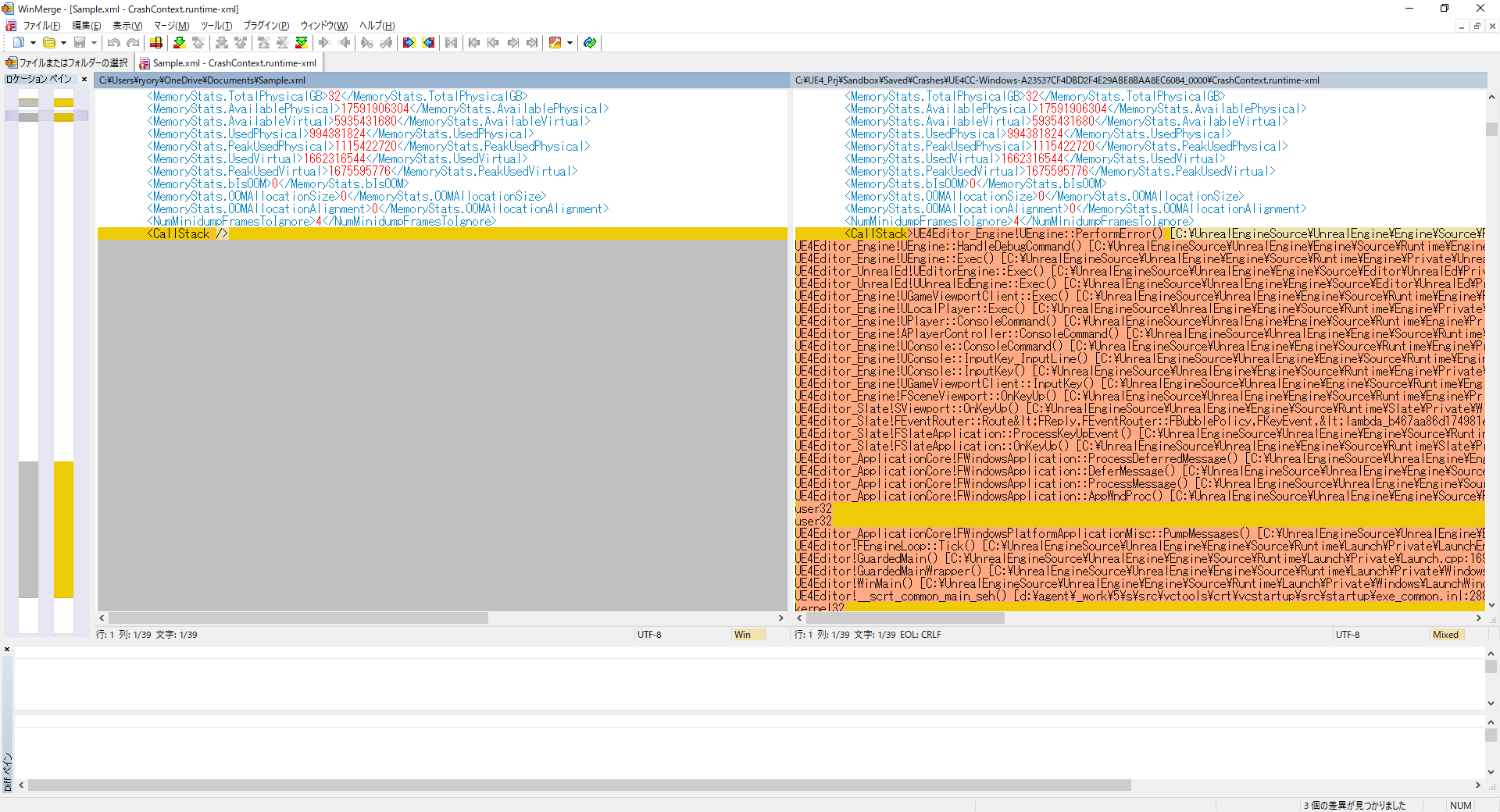The width and height of the screenshot is (1500, 812).
Task: Switch to the ファイルまたはフォルダーの選択 tab
Action: (x=70, y=62)
